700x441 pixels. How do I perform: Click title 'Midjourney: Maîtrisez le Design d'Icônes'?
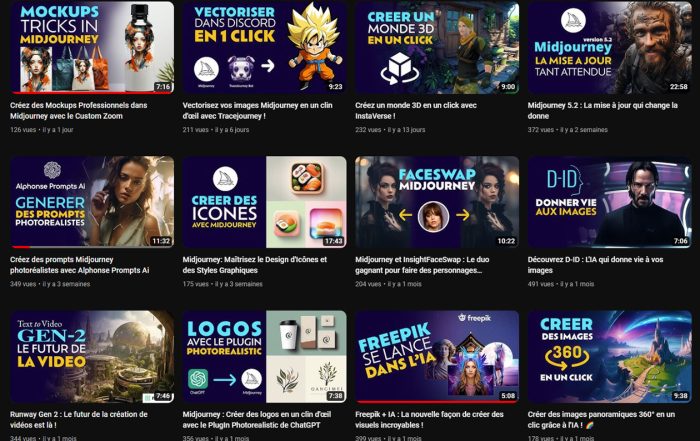(x=254, y=265)
